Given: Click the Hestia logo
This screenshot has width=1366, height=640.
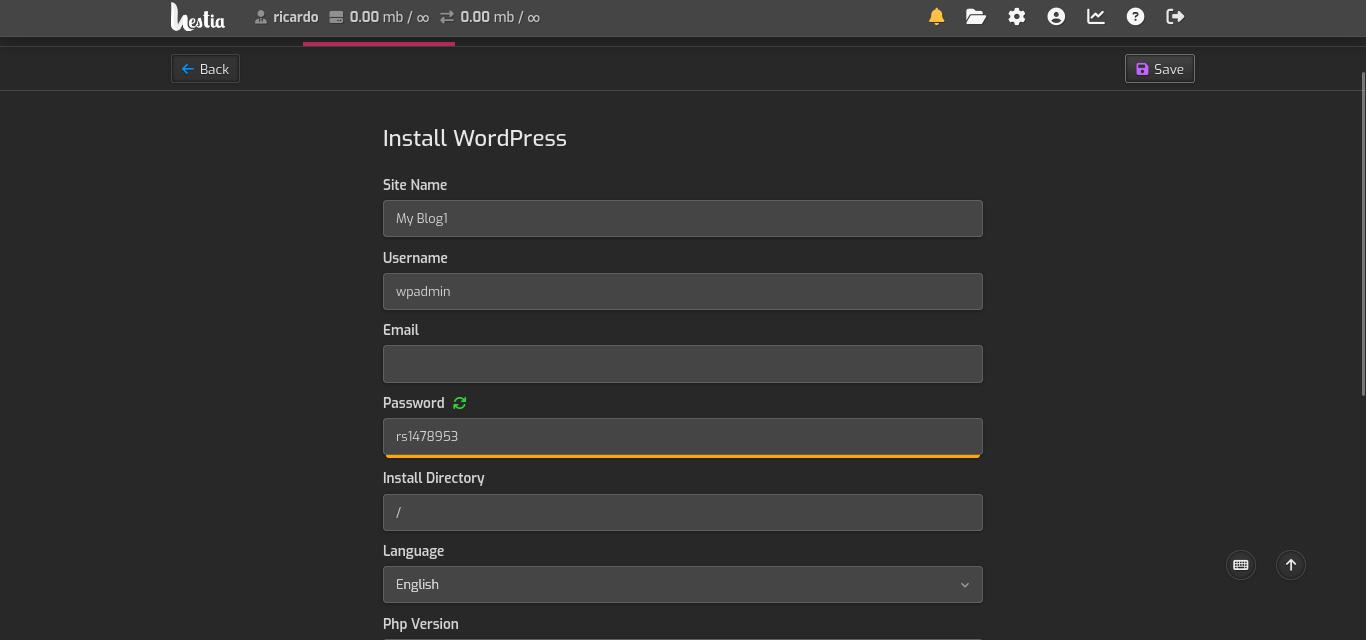Looking at the screenshot, I should click(198, 17).
